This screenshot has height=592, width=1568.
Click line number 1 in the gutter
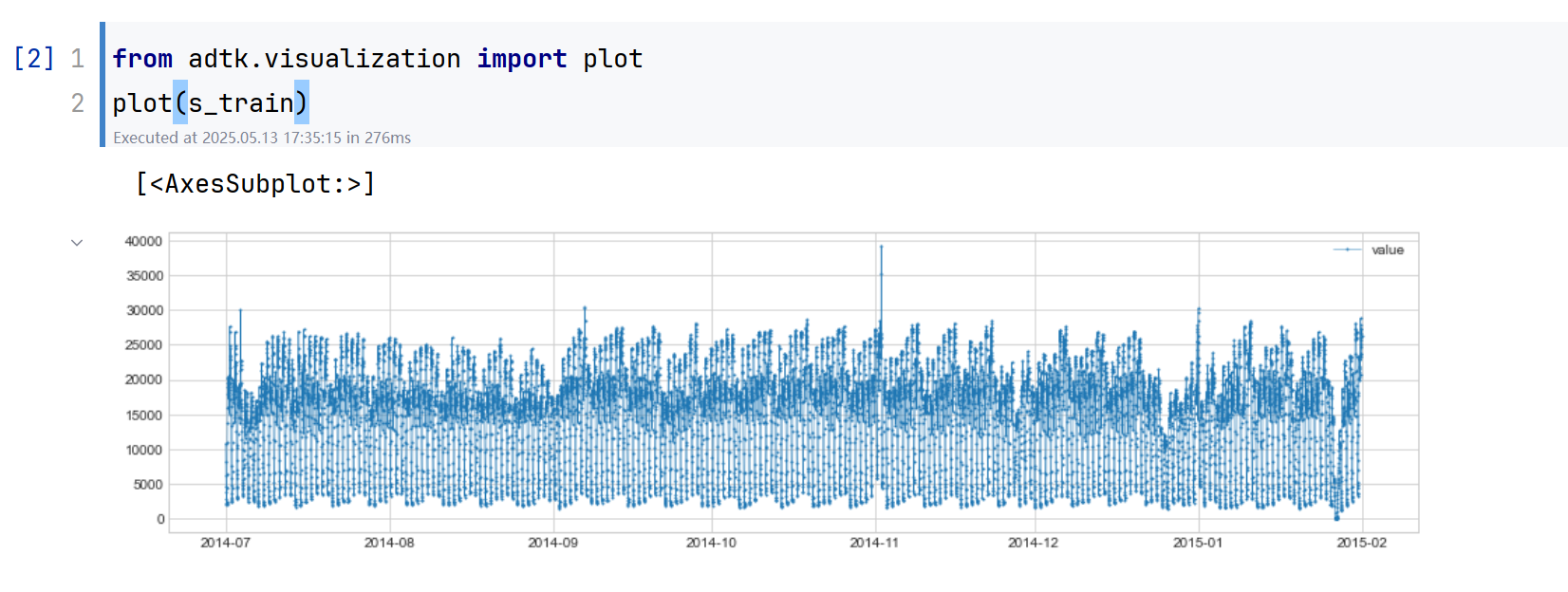[78, 59]
